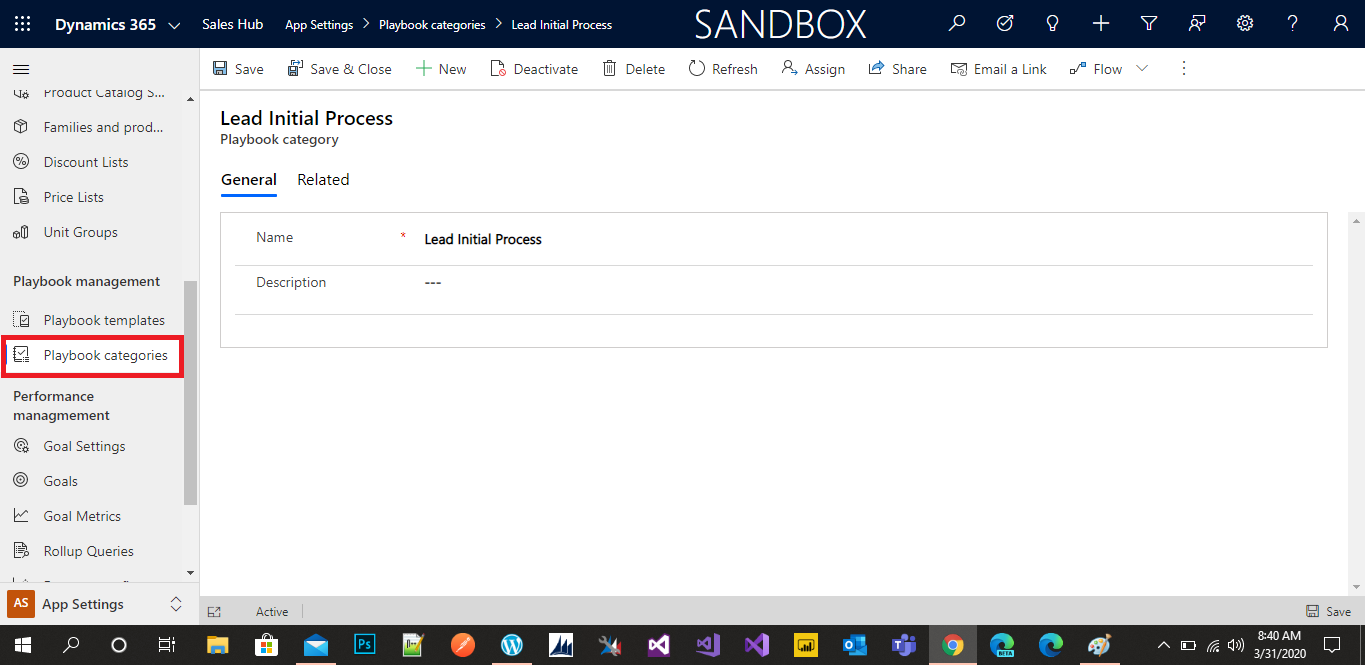The height and width of the screenshot is (665, 1365).
Task: Open Rollup Queries from the sidebar
Action: pyautogui.click(x=88, y=550)
